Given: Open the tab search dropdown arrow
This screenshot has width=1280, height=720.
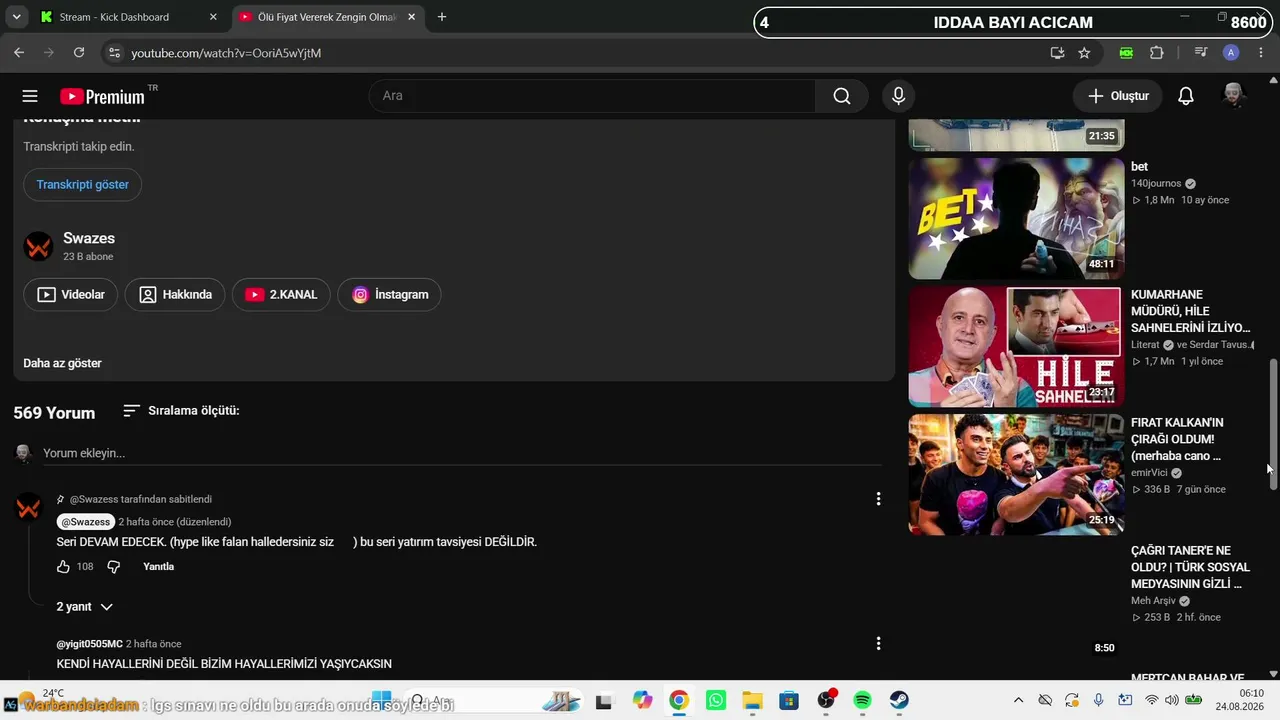Looking at the screenshot, I should tap(16, 17).
